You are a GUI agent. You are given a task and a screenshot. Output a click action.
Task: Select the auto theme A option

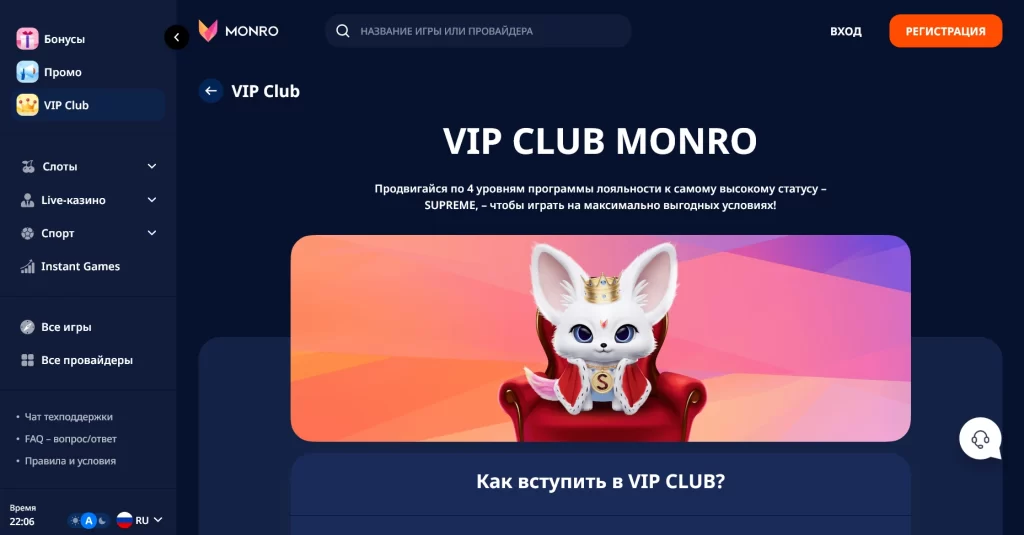(89, 521)
